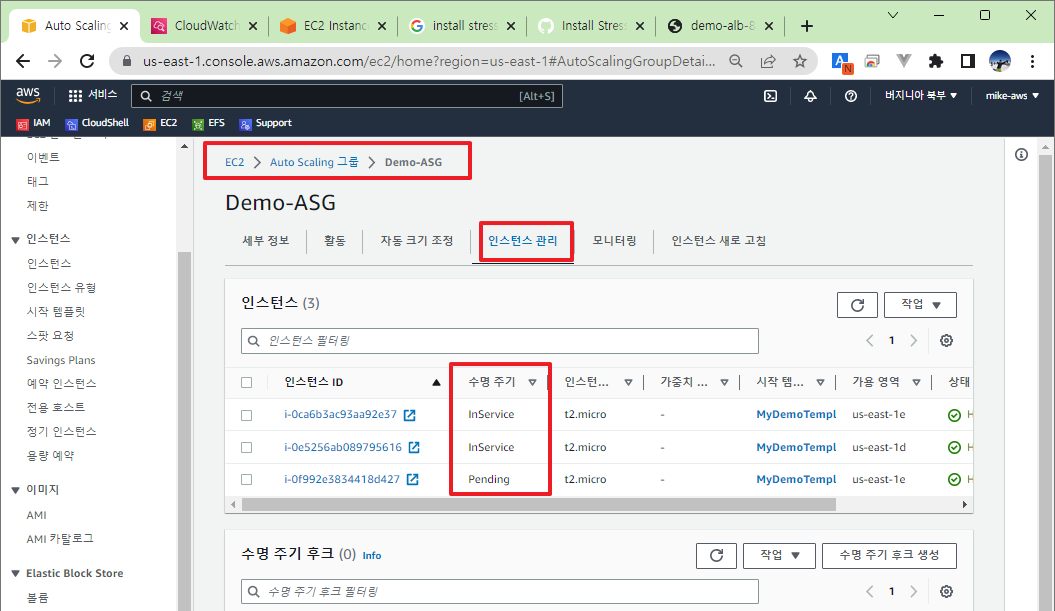Click horizontal scrollbar of instances table
This screenshot has height=611, width=1055.
click(538, 505)
